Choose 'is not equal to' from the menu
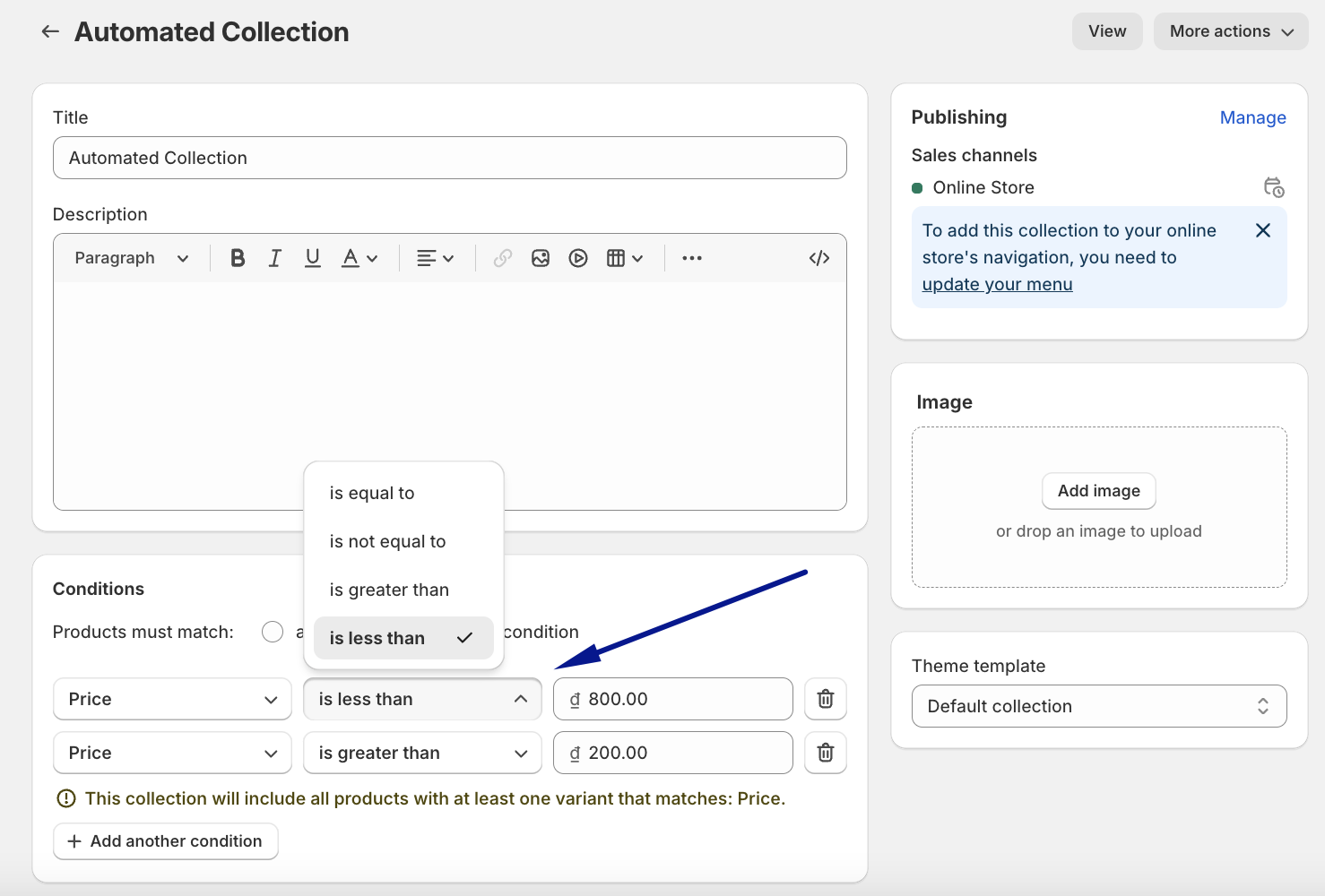Viewport: 1325px width, 896px height. 403,541
